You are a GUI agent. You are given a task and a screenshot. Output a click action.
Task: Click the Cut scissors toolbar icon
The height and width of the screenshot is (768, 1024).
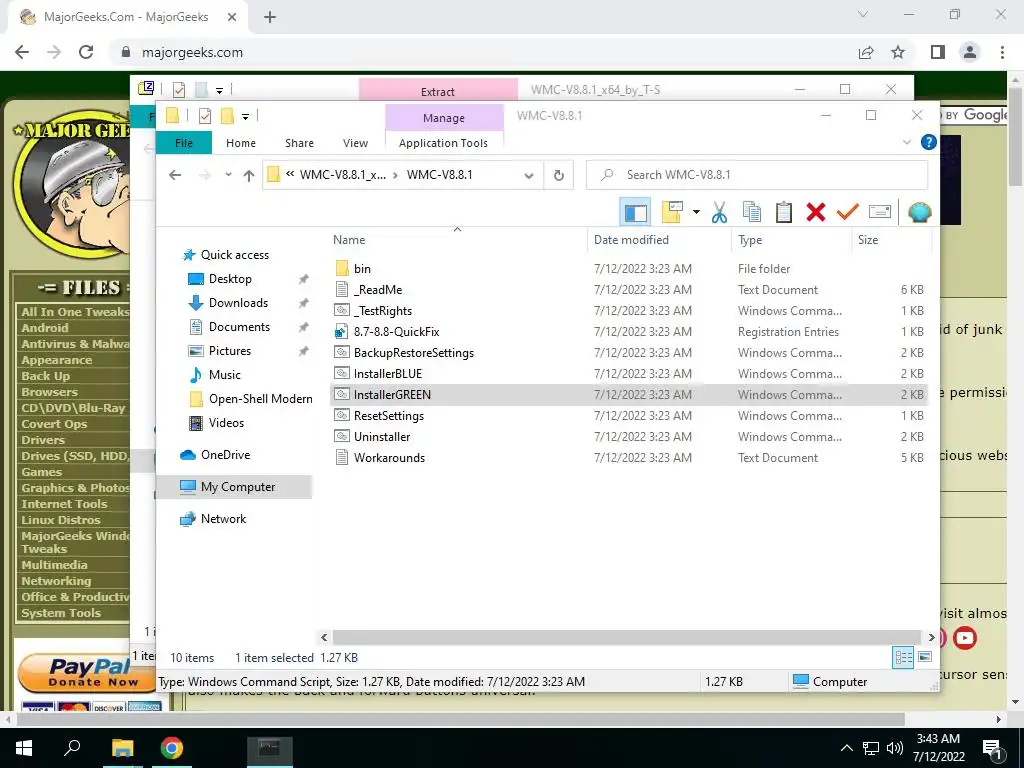[x=719, y=212]
